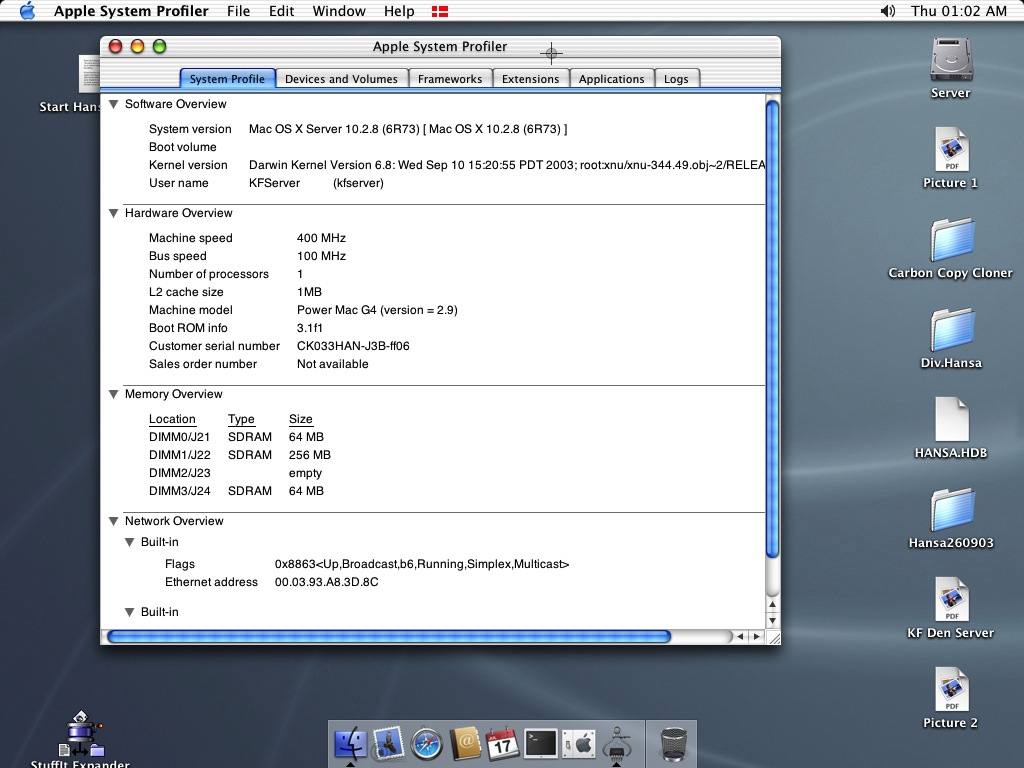Viewport: 1024px width, 768px height.
Task: Select the StuffIt Expander desktop icon
Action: [x=81, y=733]
